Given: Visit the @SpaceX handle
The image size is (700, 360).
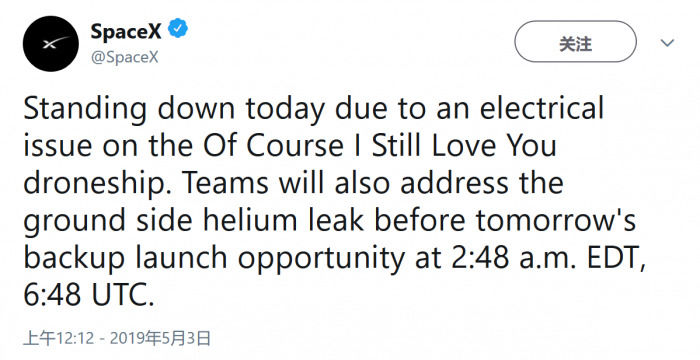Looking at the screenshot, I should 125,58.
